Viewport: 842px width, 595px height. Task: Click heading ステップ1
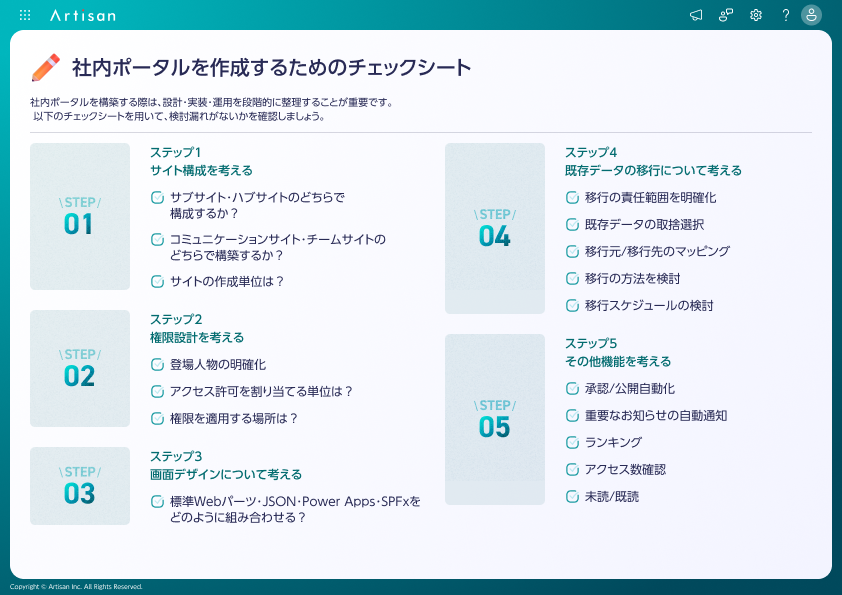(x=175, y=153)
